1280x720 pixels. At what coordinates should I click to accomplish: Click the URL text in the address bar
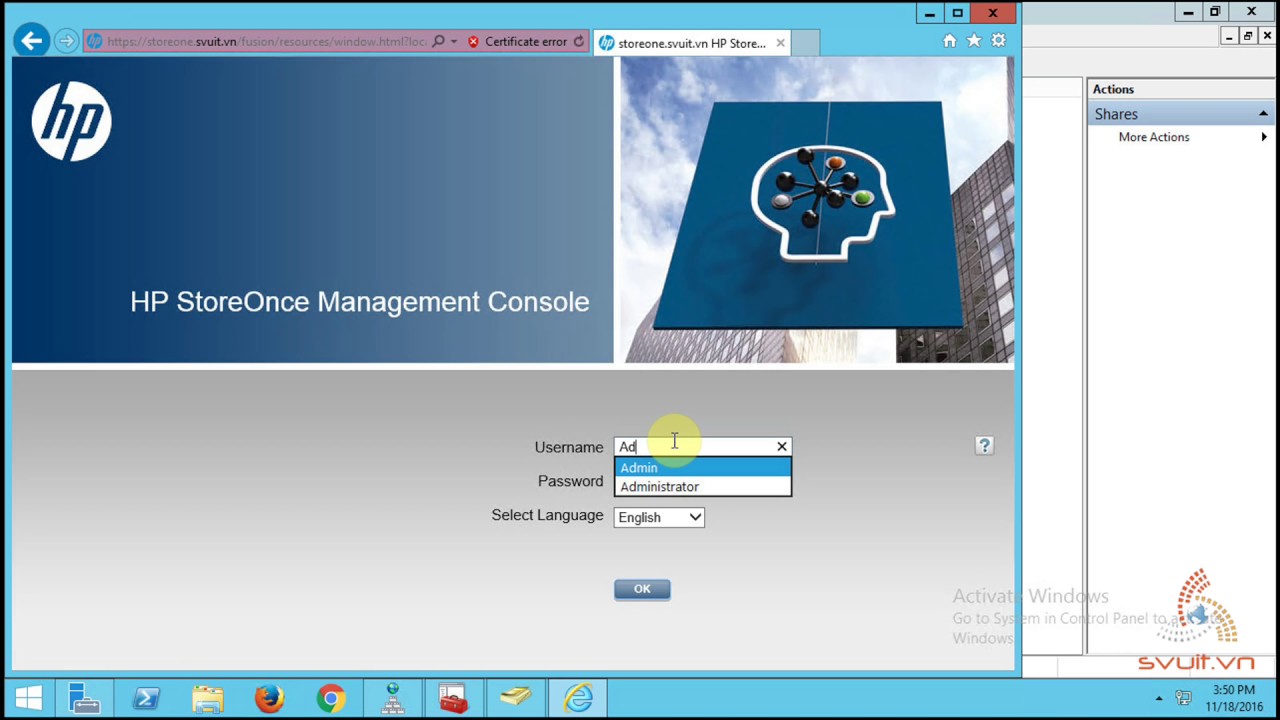[x=266, y=42]
